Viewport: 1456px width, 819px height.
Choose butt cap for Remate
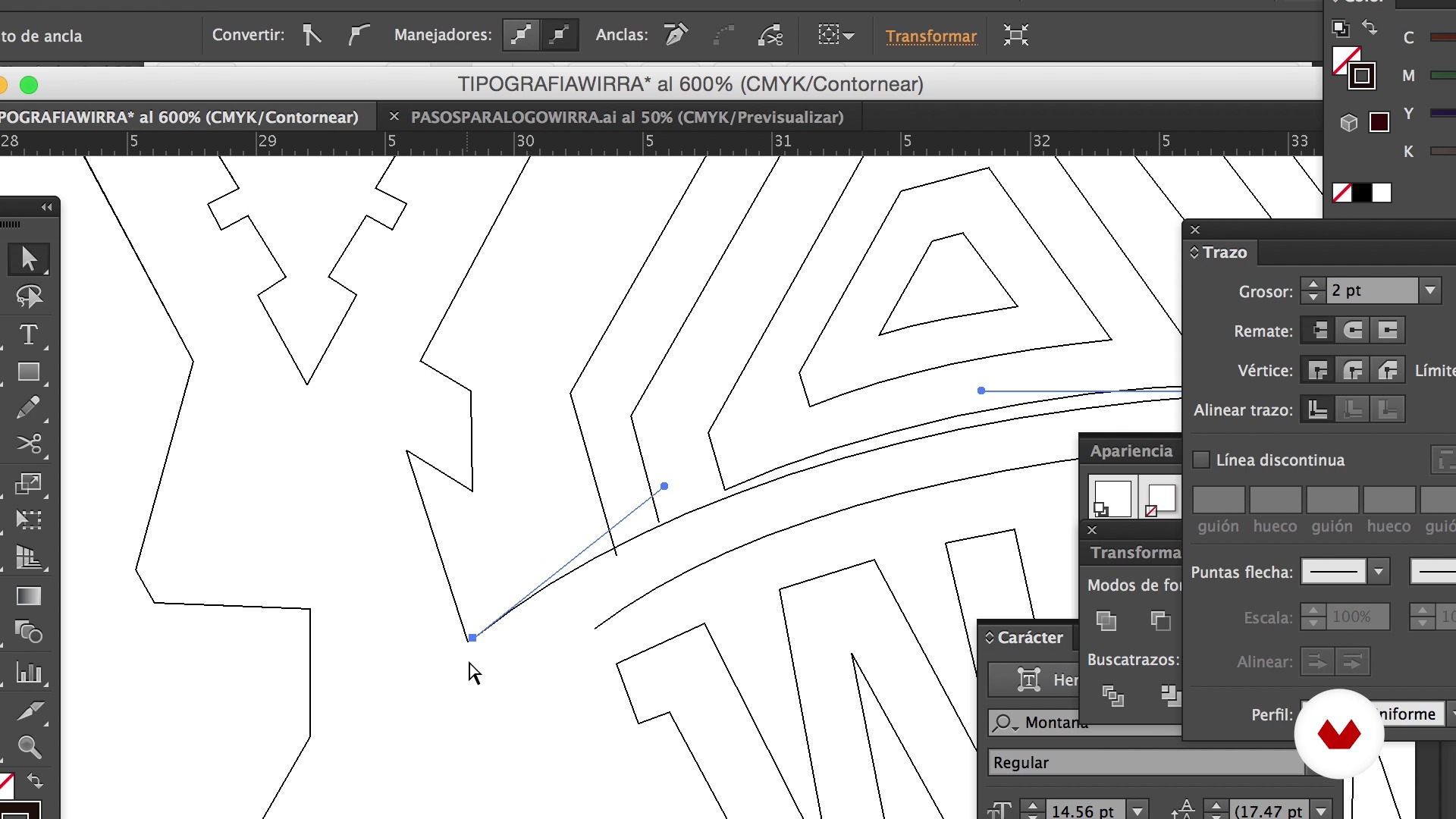(x=1319, y=331)
